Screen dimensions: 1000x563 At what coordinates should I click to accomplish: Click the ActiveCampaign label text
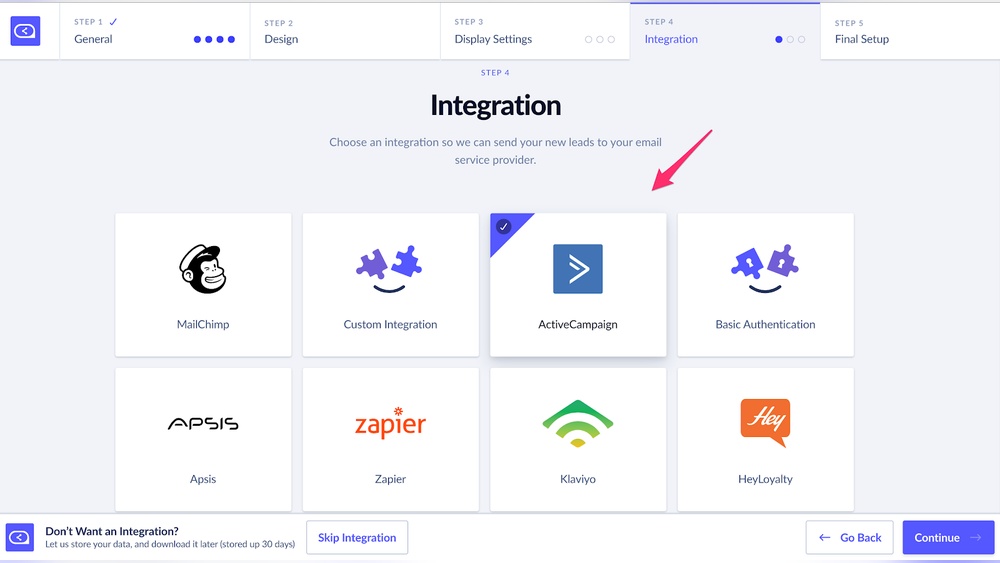[578, 324]
